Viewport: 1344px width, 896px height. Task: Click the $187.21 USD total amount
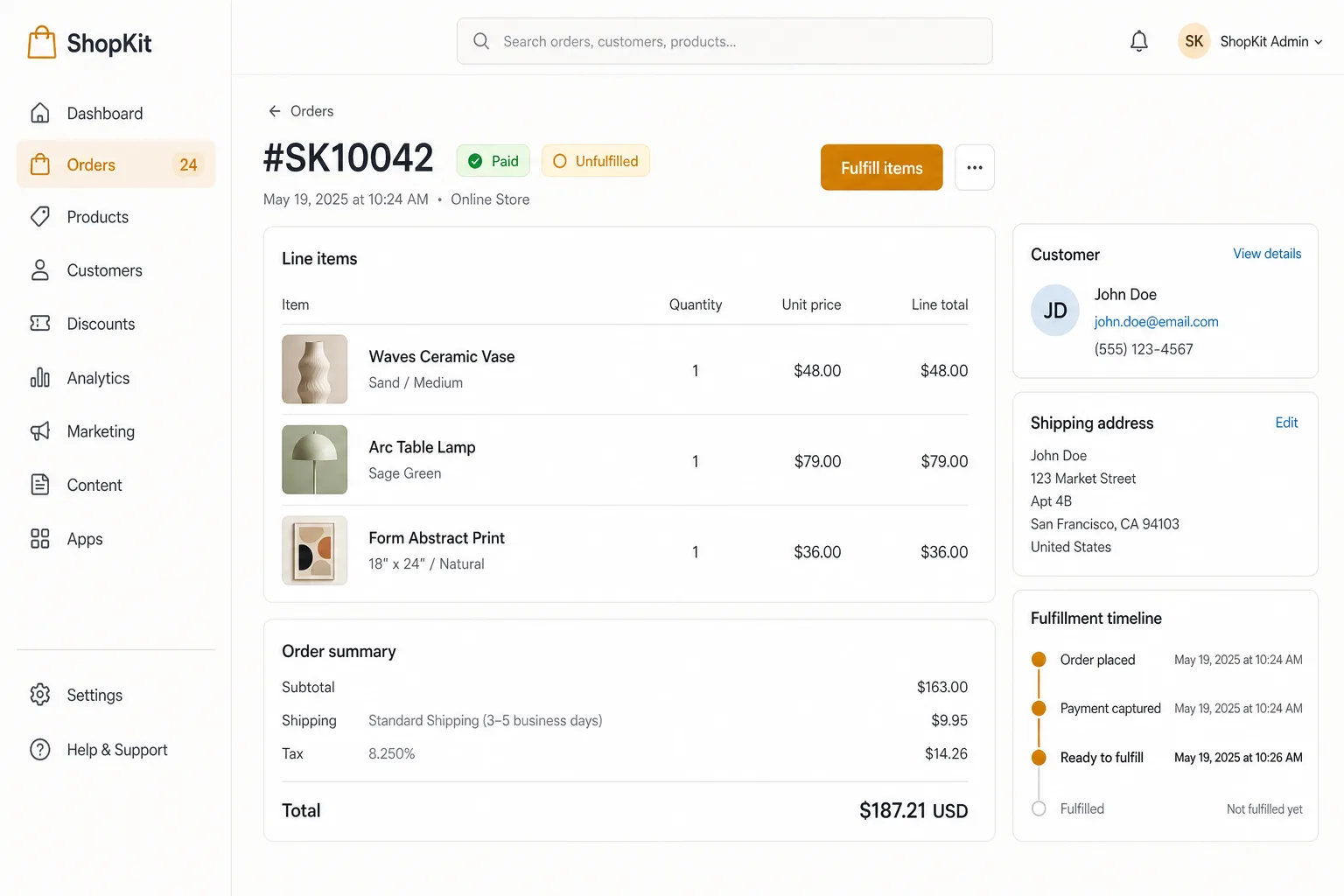point(913,811)
